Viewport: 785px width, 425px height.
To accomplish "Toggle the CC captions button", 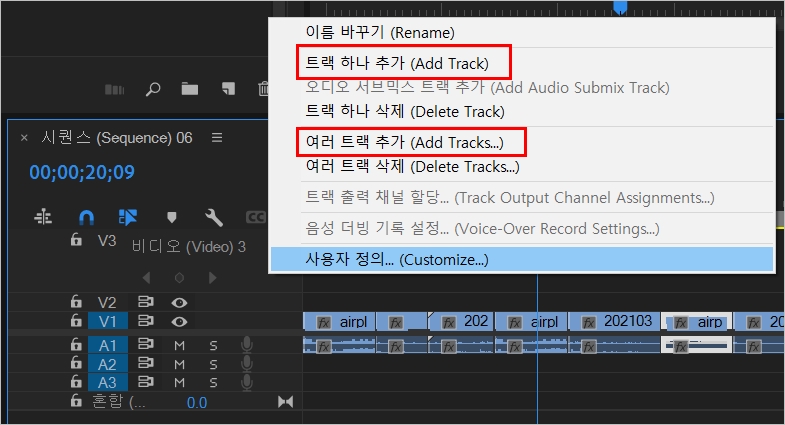I will tap(255, 217).
